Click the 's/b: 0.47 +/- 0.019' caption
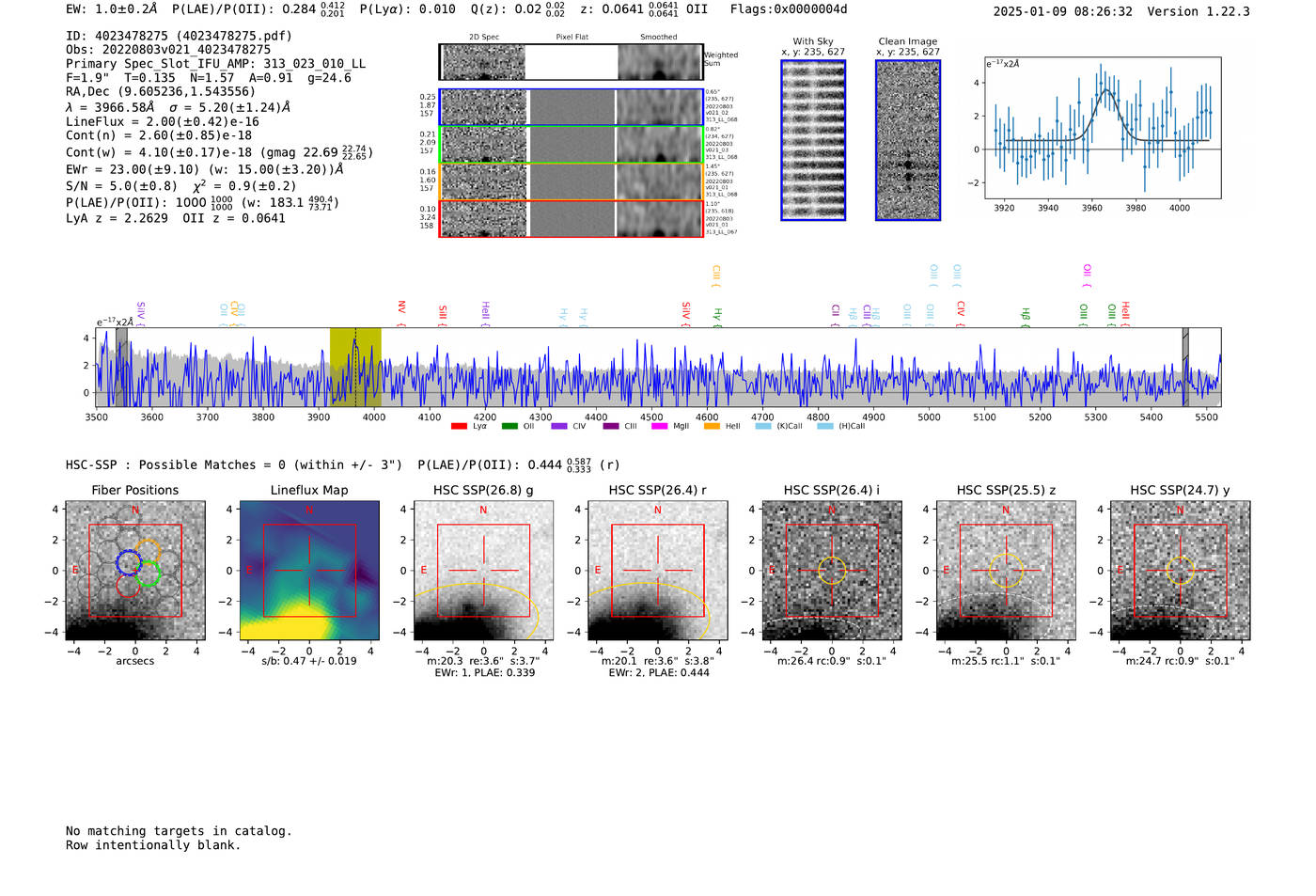Screen dimensions: 1316x896 click(x=309, y=661)
